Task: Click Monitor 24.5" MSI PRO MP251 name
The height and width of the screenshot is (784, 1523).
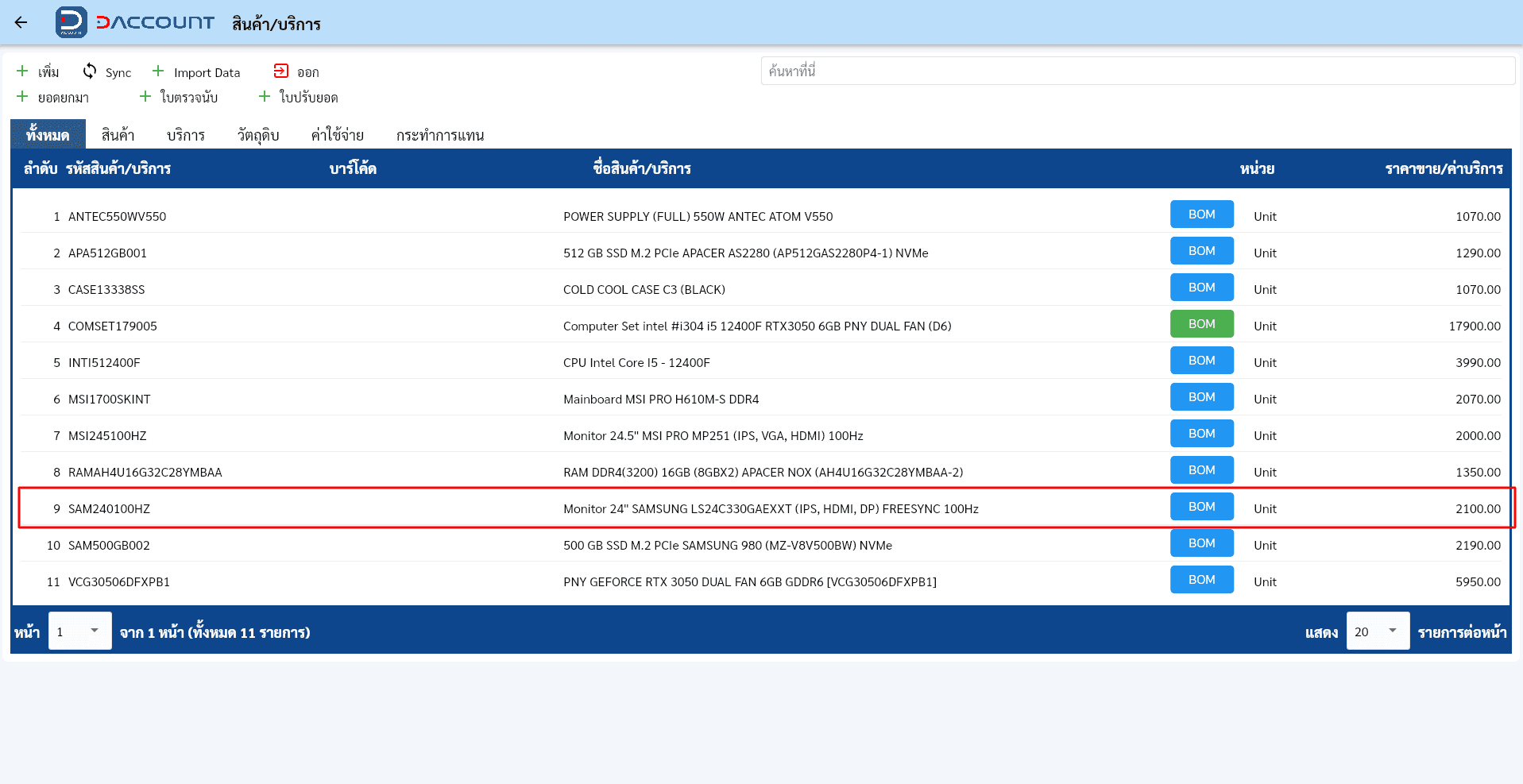Action: (713, 436)
